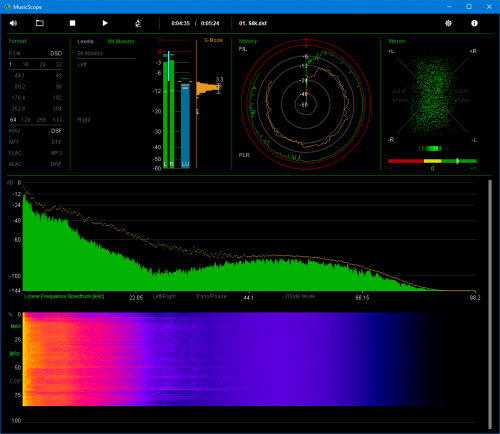This screenshot has height=434, width=500.
Task: Close the MusicScope window
Action: pyautogui.click(x=489, y=7)
